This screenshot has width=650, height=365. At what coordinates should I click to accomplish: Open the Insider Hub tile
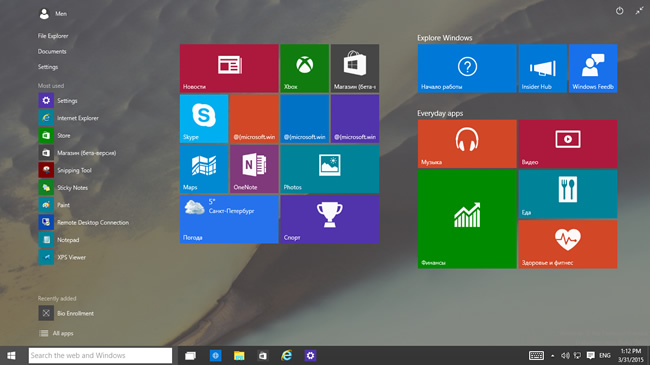pyautogui.click(x=542, y=68)
